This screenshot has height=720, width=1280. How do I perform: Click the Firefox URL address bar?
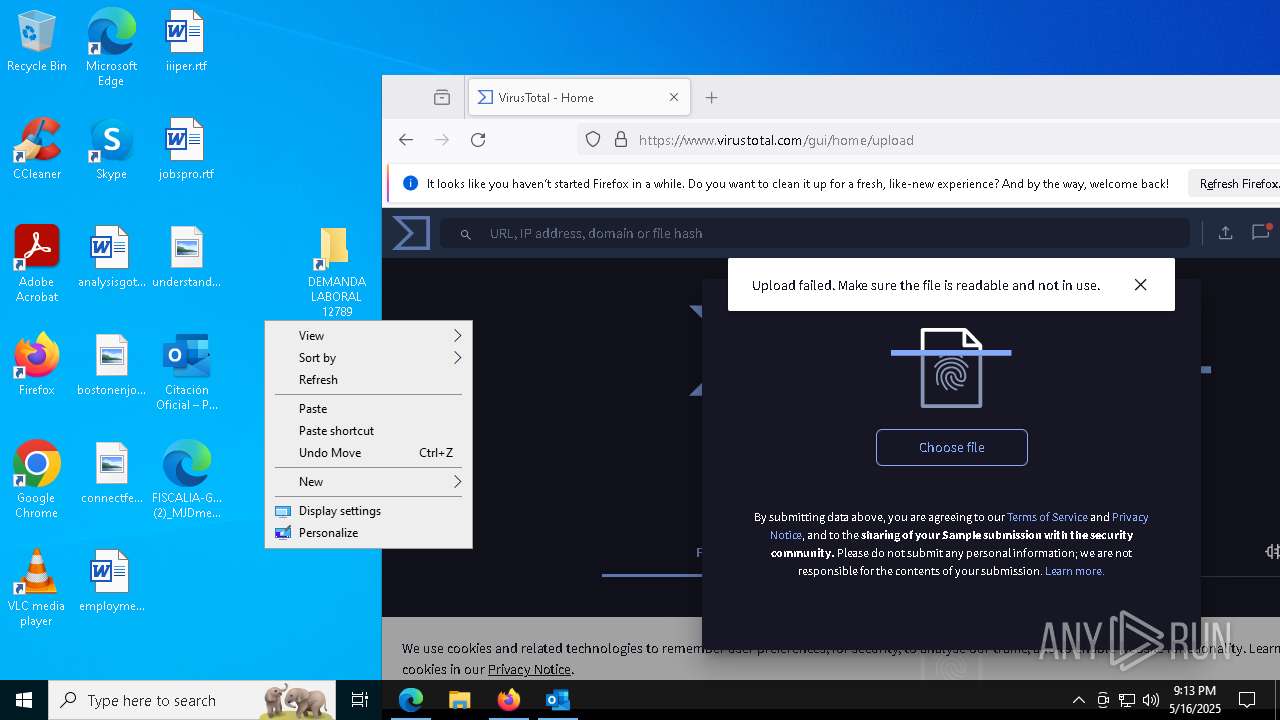[930, 140]
